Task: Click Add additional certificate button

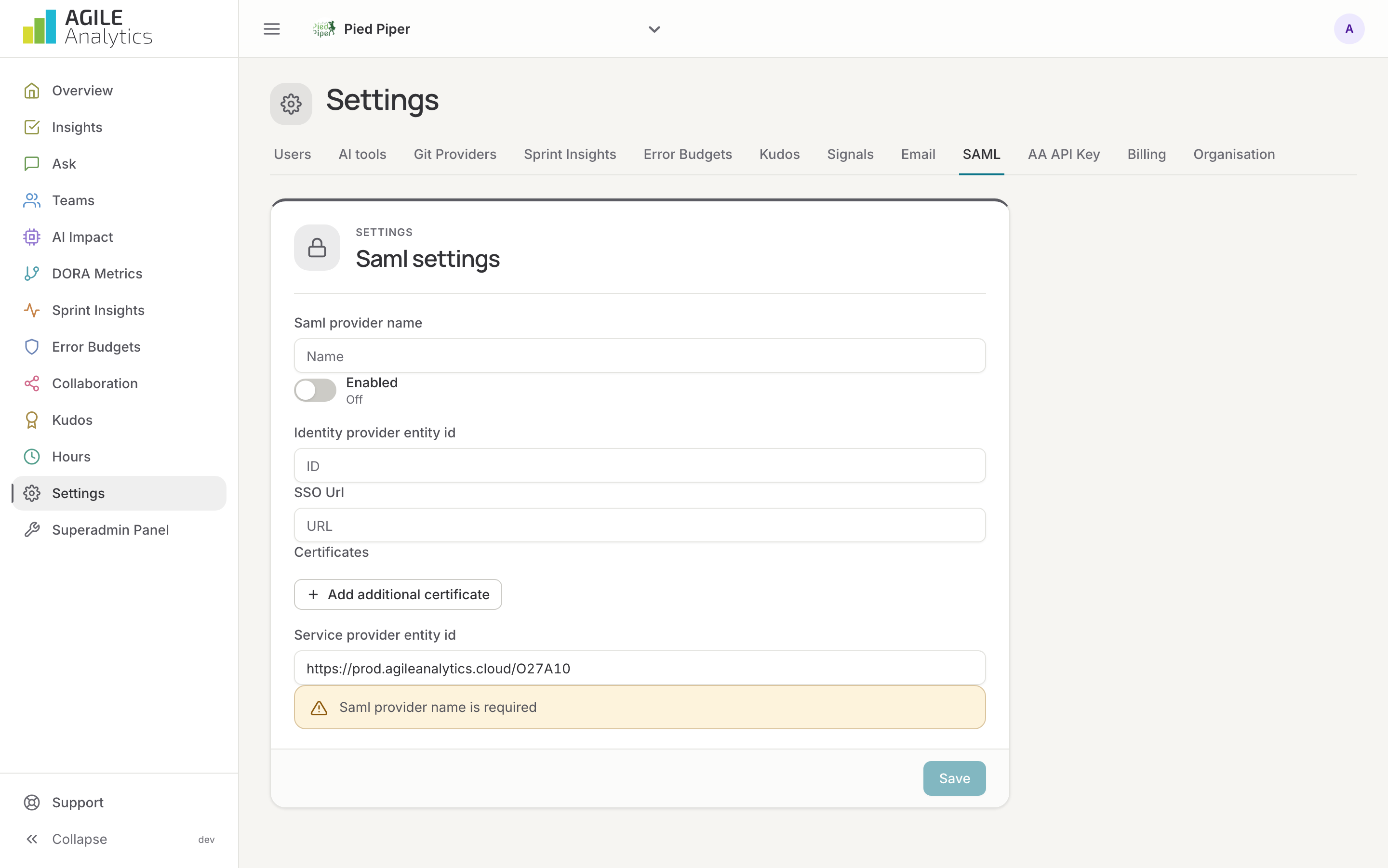Action: coord(398,594)
